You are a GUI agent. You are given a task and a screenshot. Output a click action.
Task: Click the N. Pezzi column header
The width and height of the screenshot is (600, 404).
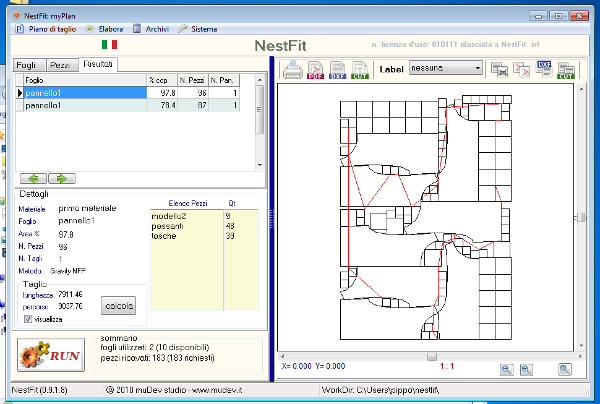pos(193,80)
